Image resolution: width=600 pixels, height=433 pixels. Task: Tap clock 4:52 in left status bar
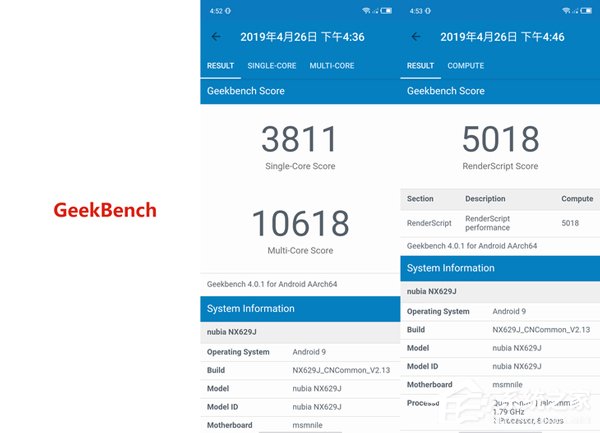coord(216,11)
